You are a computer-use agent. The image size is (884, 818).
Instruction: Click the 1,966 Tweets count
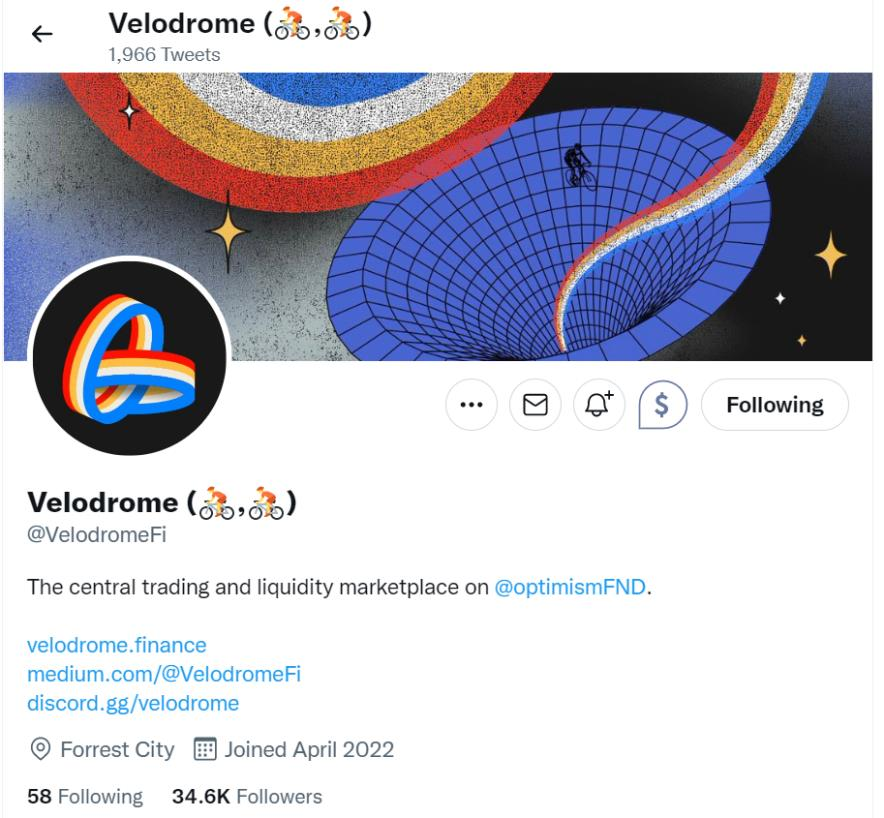[164, 55]
